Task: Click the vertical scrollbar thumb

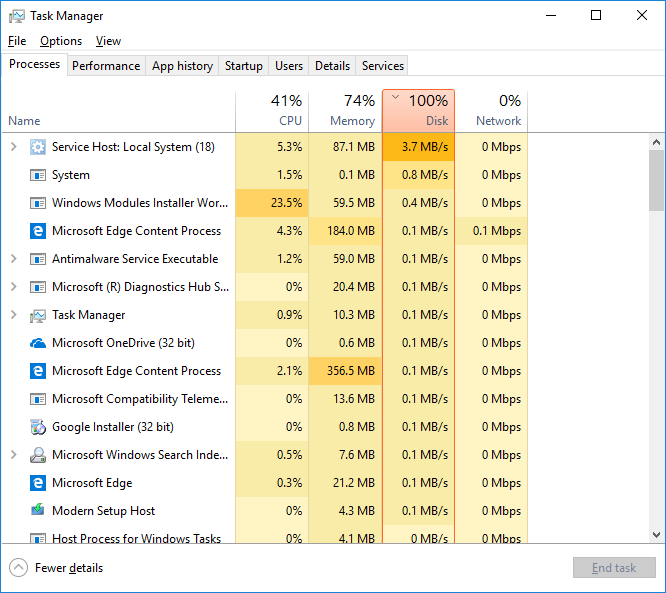Action: pyautogui.click(x=656, y=180)
